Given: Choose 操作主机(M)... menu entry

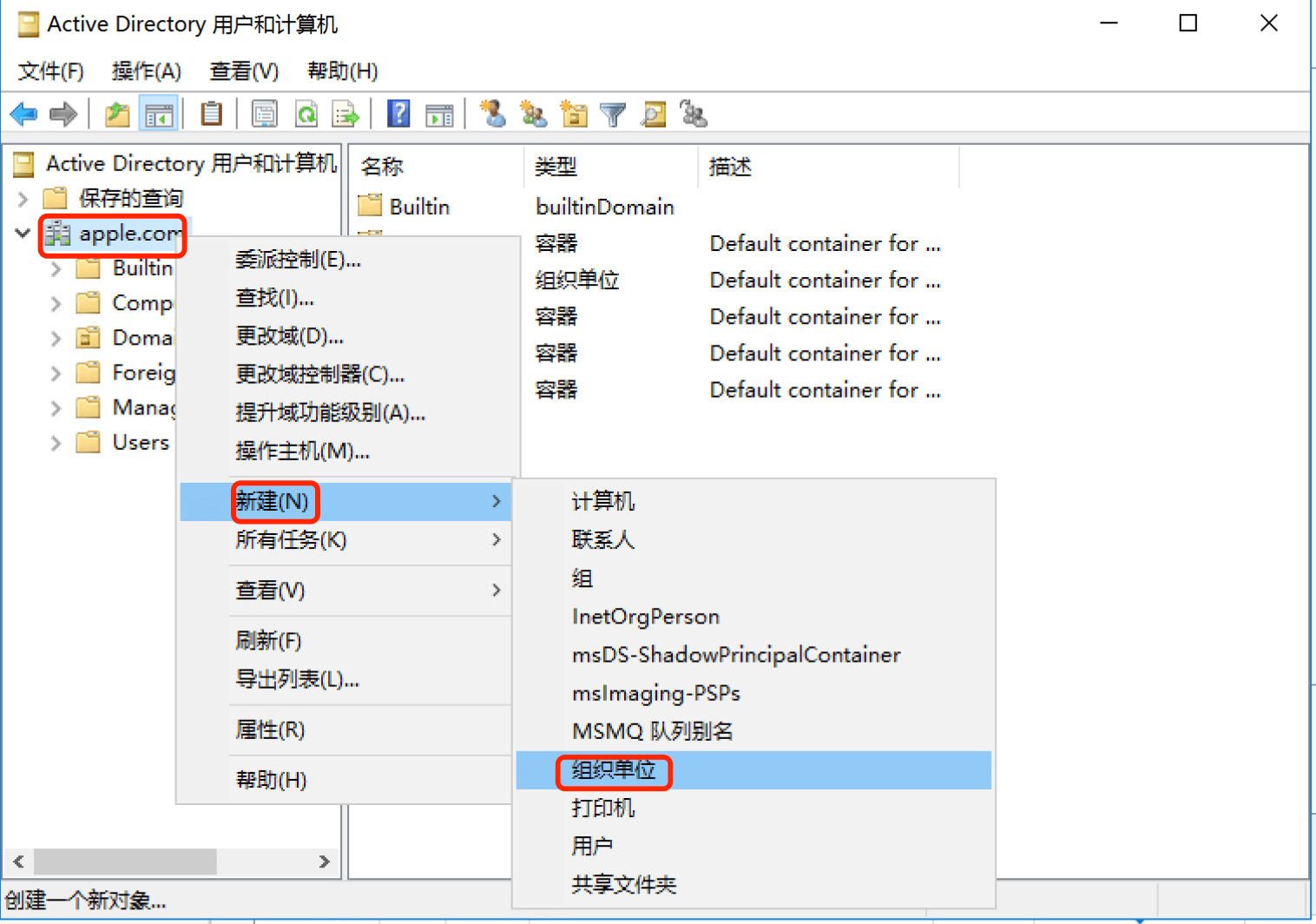Looking at the screenshot, I should (x=345, y=451).
